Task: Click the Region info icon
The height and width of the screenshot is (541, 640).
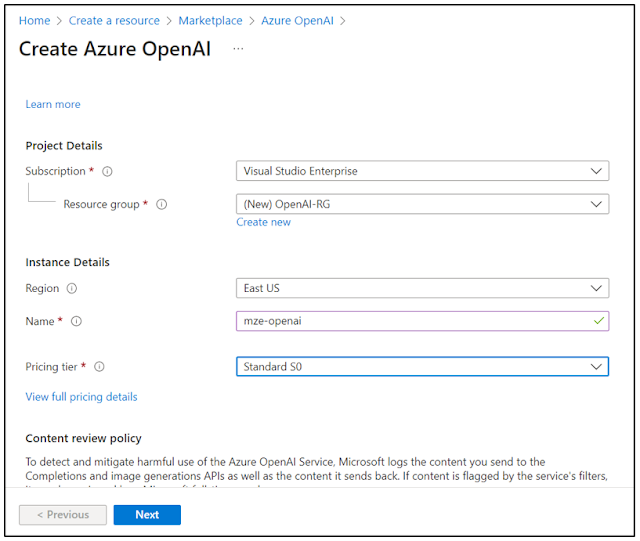Action: pos(72,289)
